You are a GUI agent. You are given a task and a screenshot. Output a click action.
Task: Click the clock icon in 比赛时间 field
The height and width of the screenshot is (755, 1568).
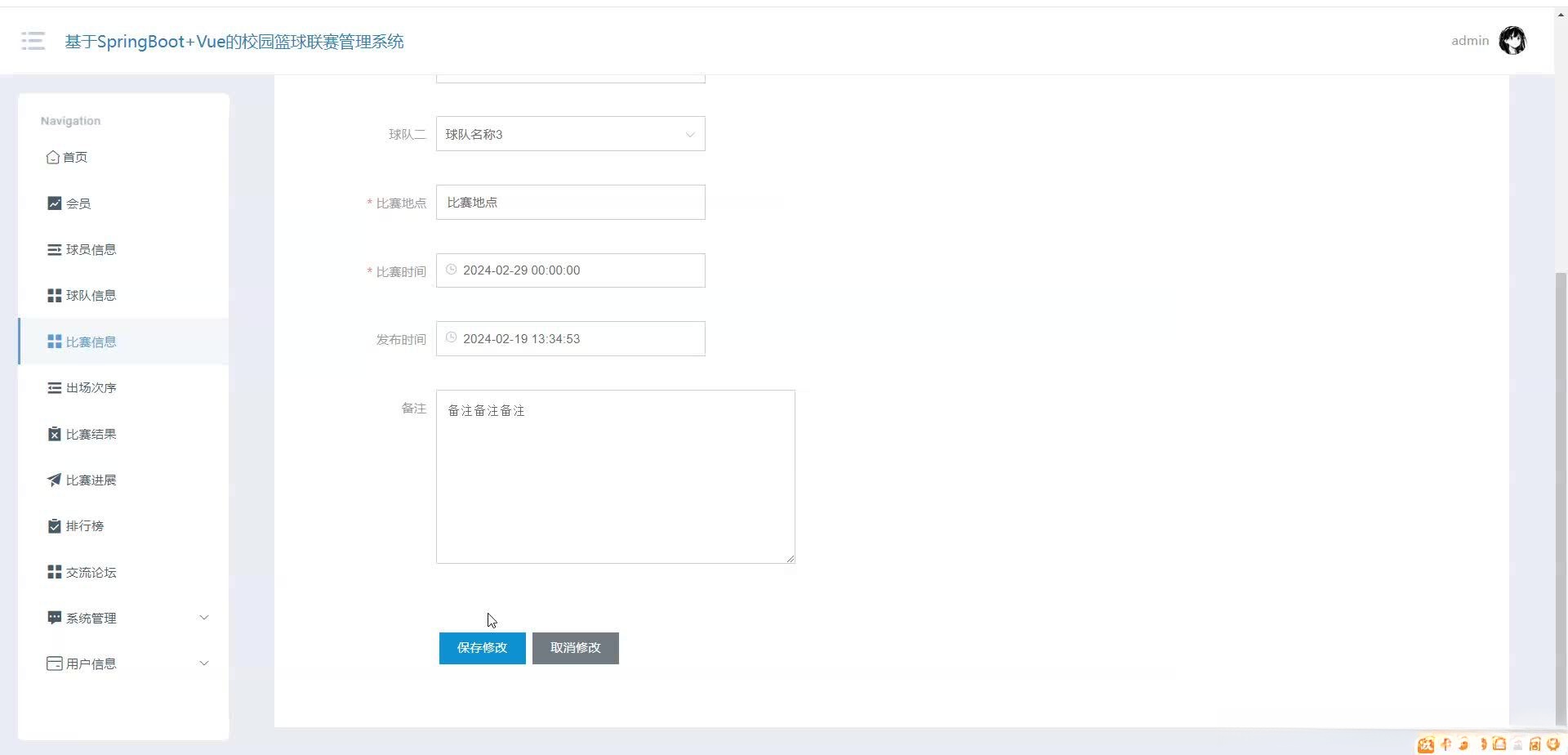pos(451,270)
